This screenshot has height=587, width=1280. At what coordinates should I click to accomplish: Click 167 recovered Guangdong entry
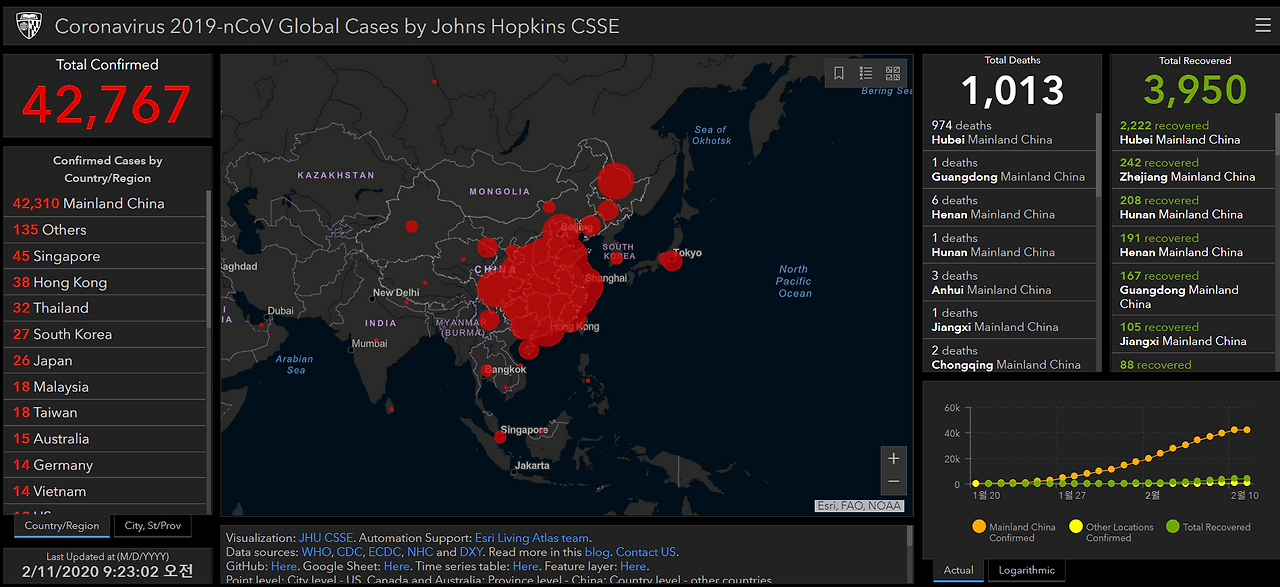click(x=1193, y=290)
